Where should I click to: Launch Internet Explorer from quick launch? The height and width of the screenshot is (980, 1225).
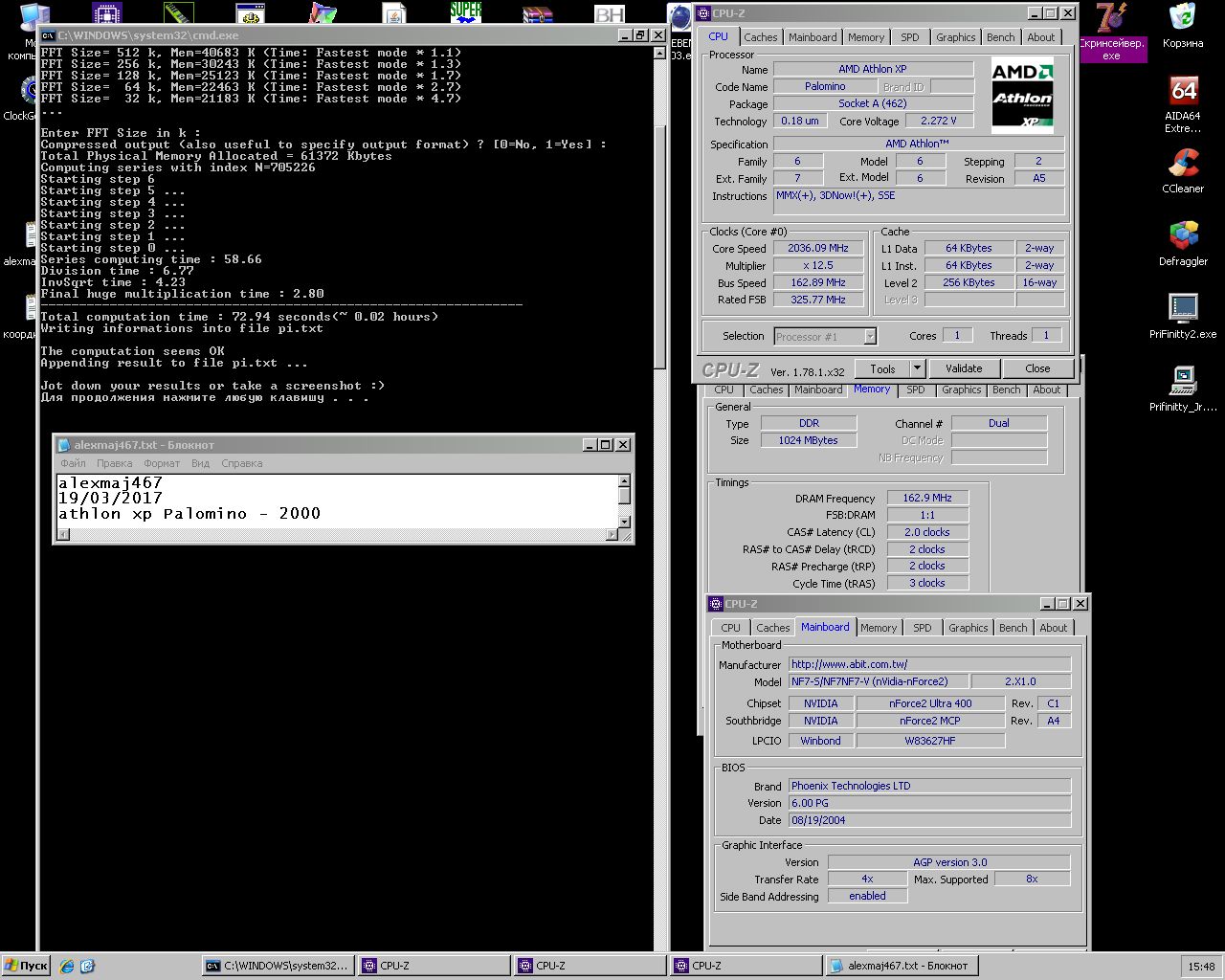(x=67, y=966)
